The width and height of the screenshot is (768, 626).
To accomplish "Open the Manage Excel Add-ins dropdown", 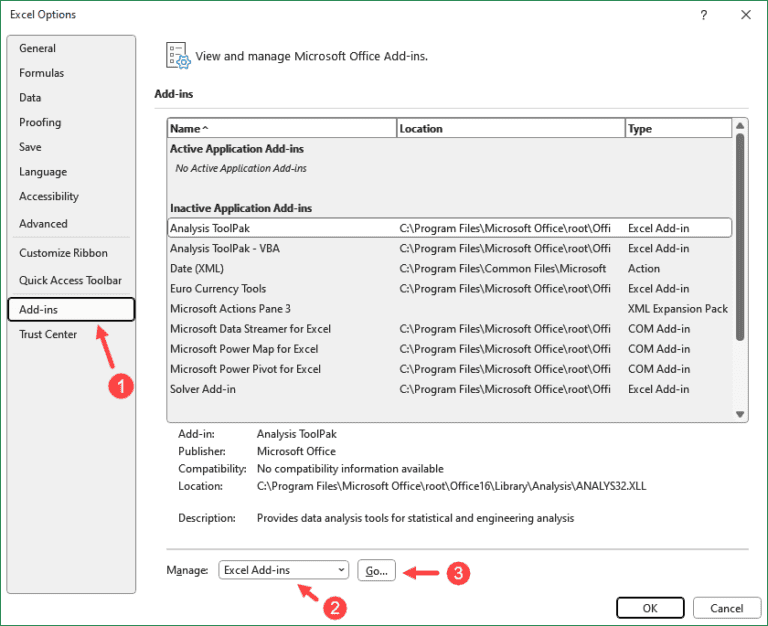I will point(284,570).
